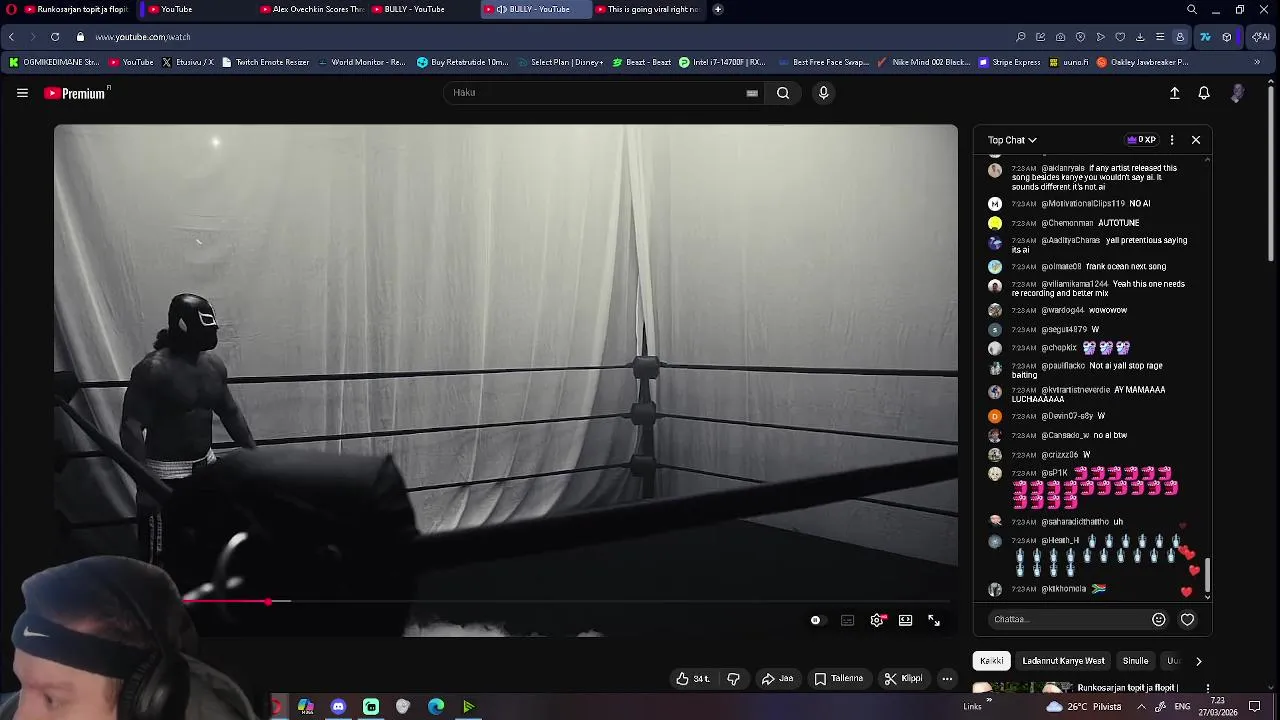The width and height of the screenshot is (1280, 720).
Task: Open the emoji picker in chat
Action: coord(1159,619)
